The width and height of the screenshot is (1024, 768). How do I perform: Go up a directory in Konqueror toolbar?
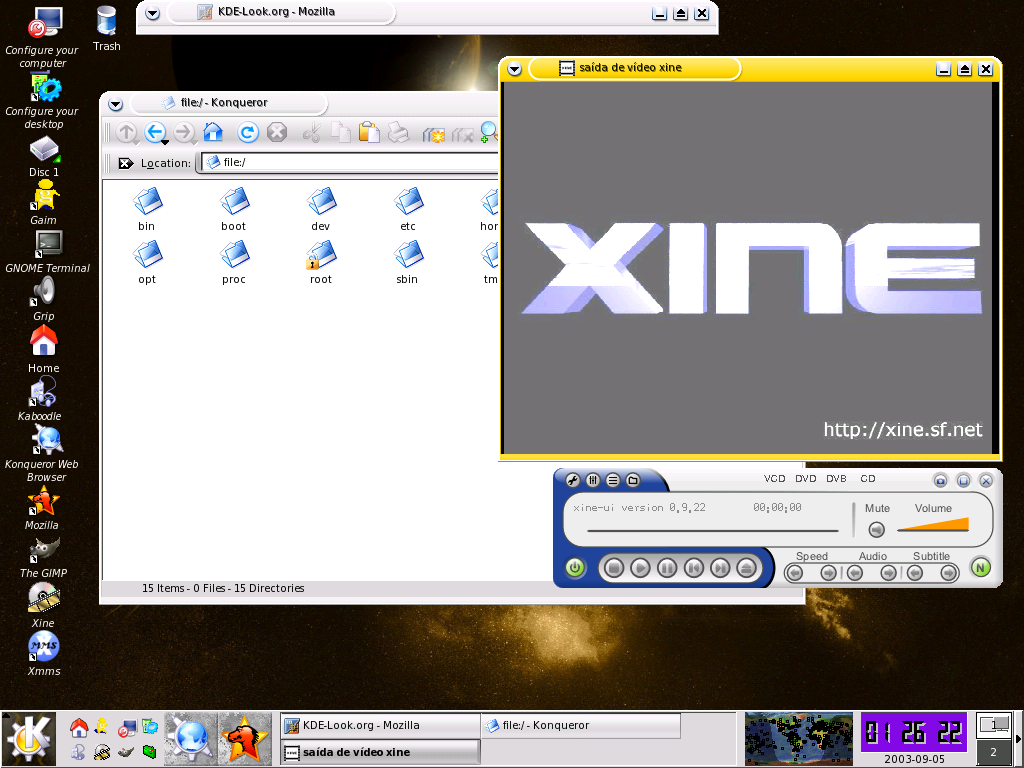(126, 133)
